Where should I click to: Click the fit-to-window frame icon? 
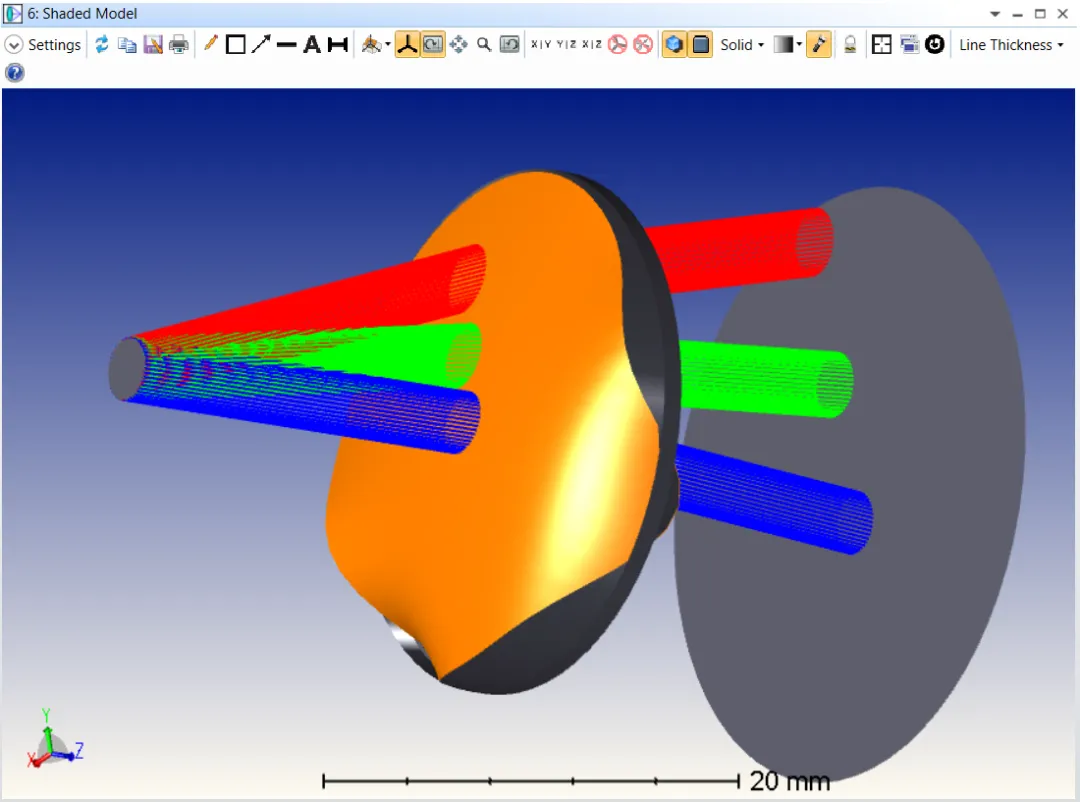pyautogui.click(x=882, y=45)
